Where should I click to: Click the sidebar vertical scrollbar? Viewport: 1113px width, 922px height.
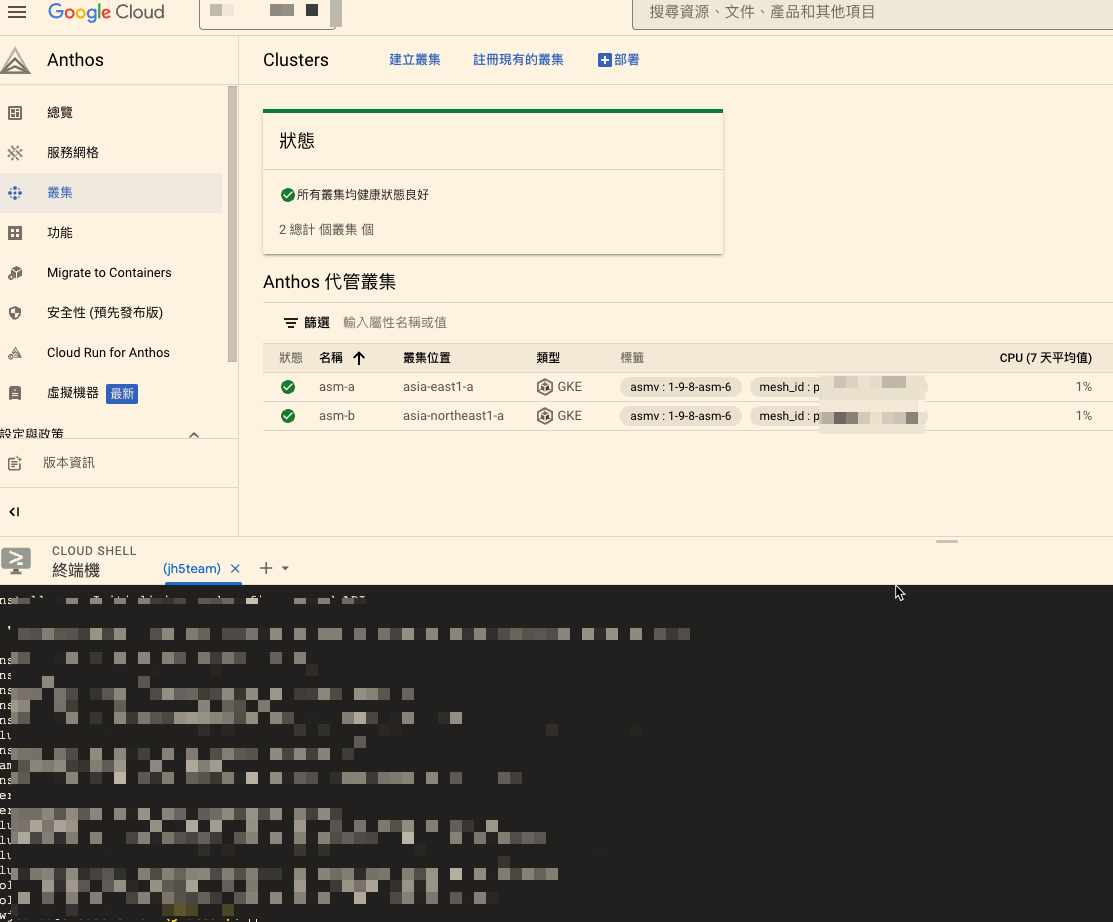[232, 224]
